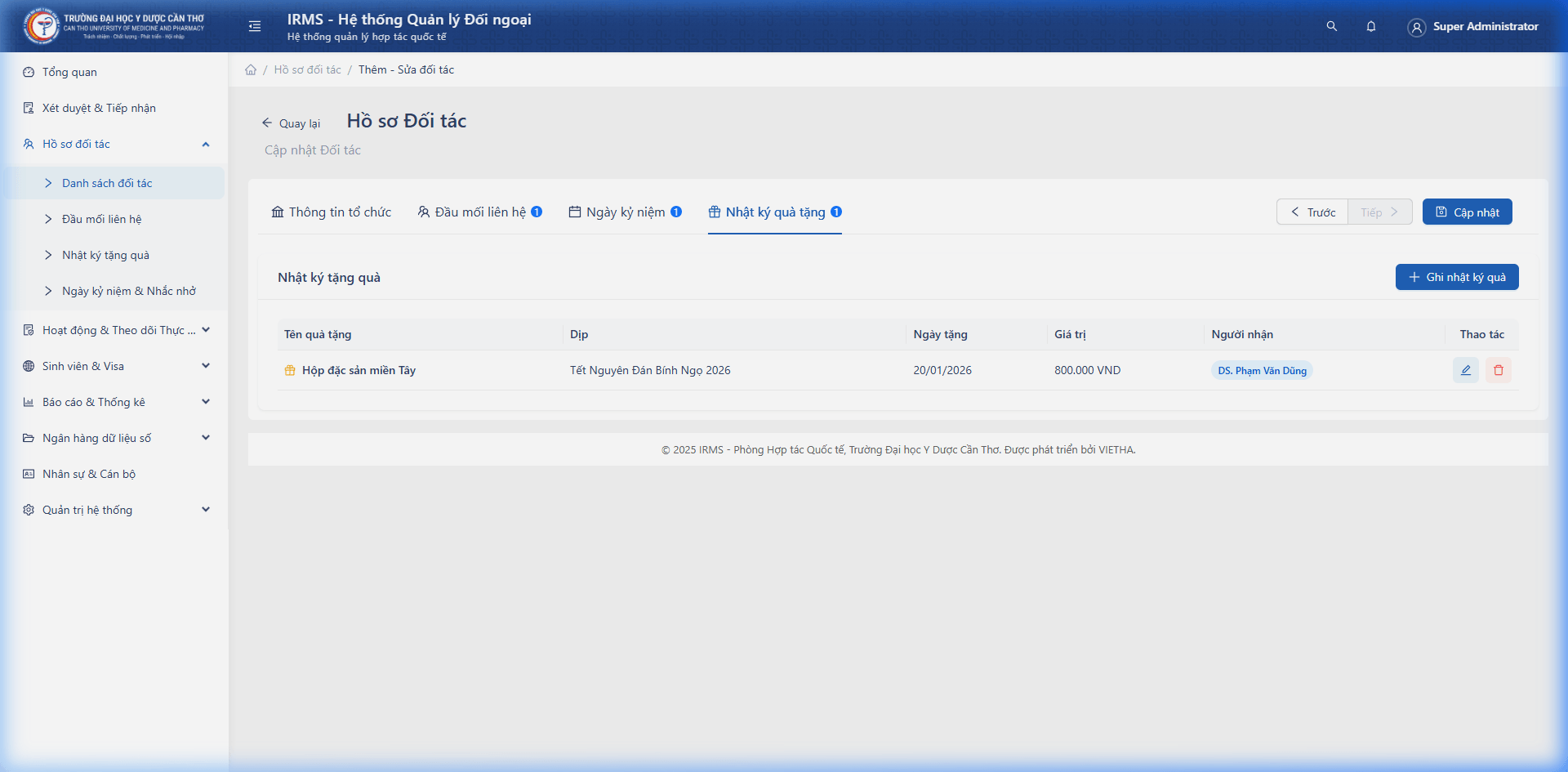Open the Super Administrator user avatar

[1416, 27]
